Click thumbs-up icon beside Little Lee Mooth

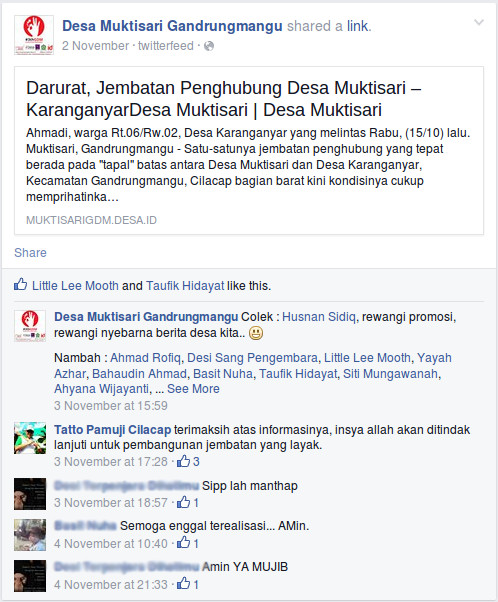(20, 284)
